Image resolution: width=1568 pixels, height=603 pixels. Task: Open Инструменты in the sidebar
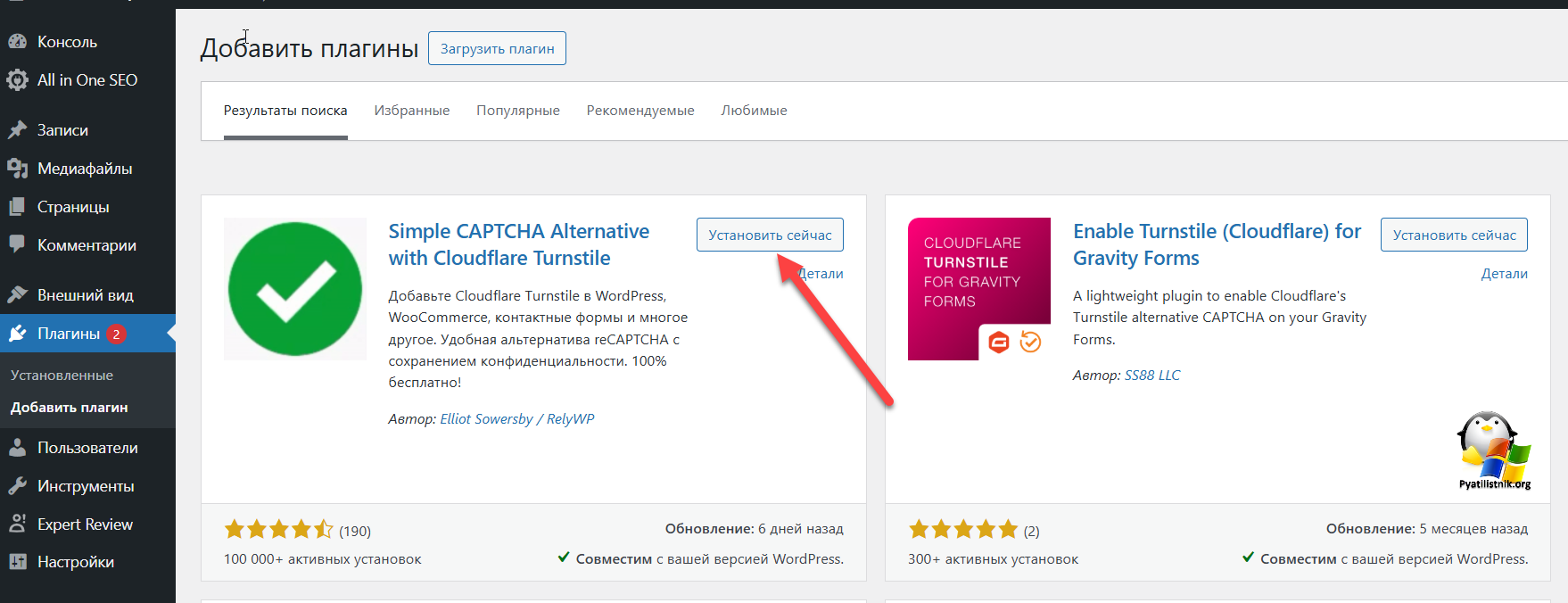point(87,486)
